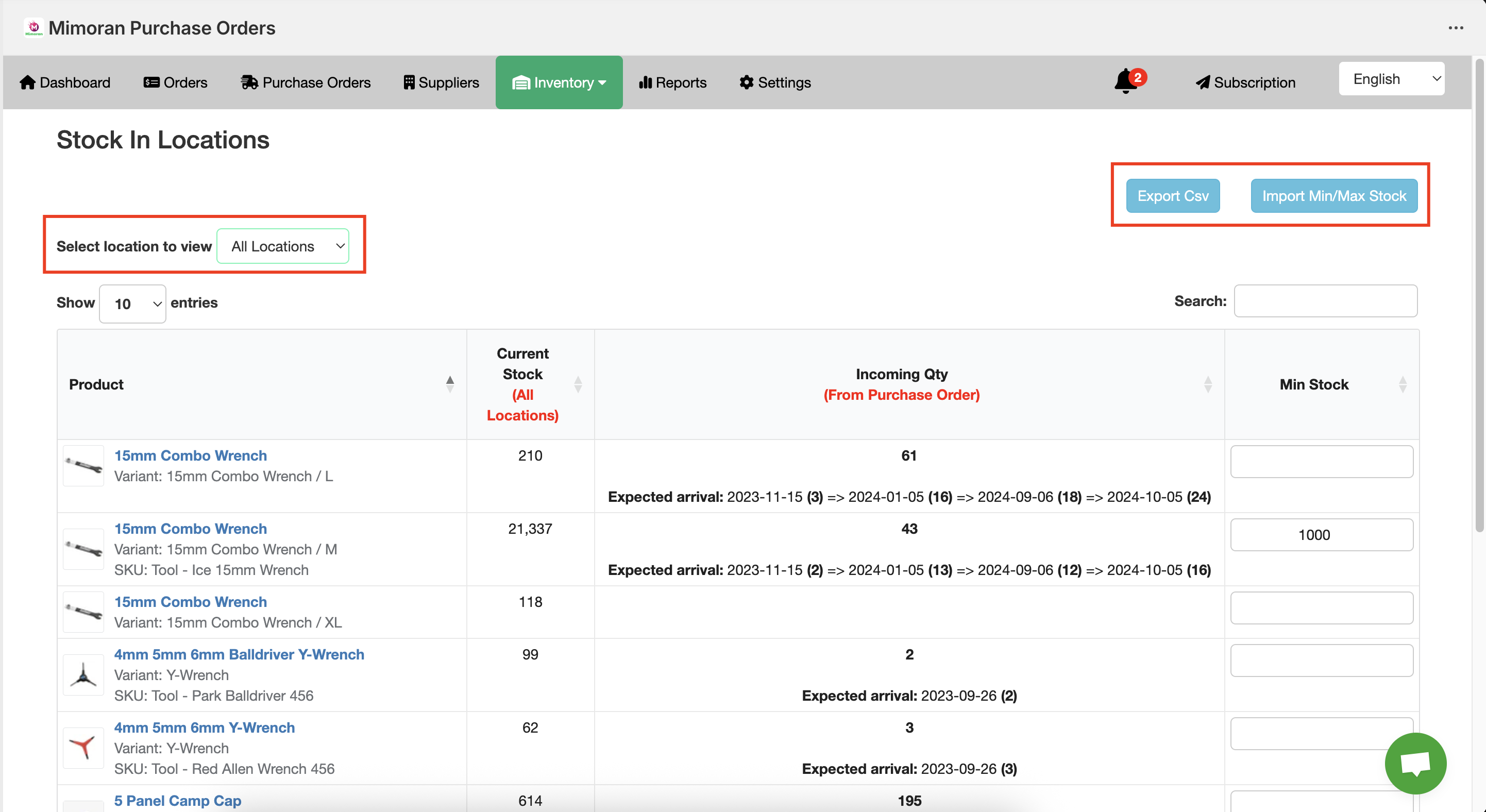Click 'SKU: Tool - Red Allen Wrench 456' text
The image size is (1486, 812).
(224, 769)
